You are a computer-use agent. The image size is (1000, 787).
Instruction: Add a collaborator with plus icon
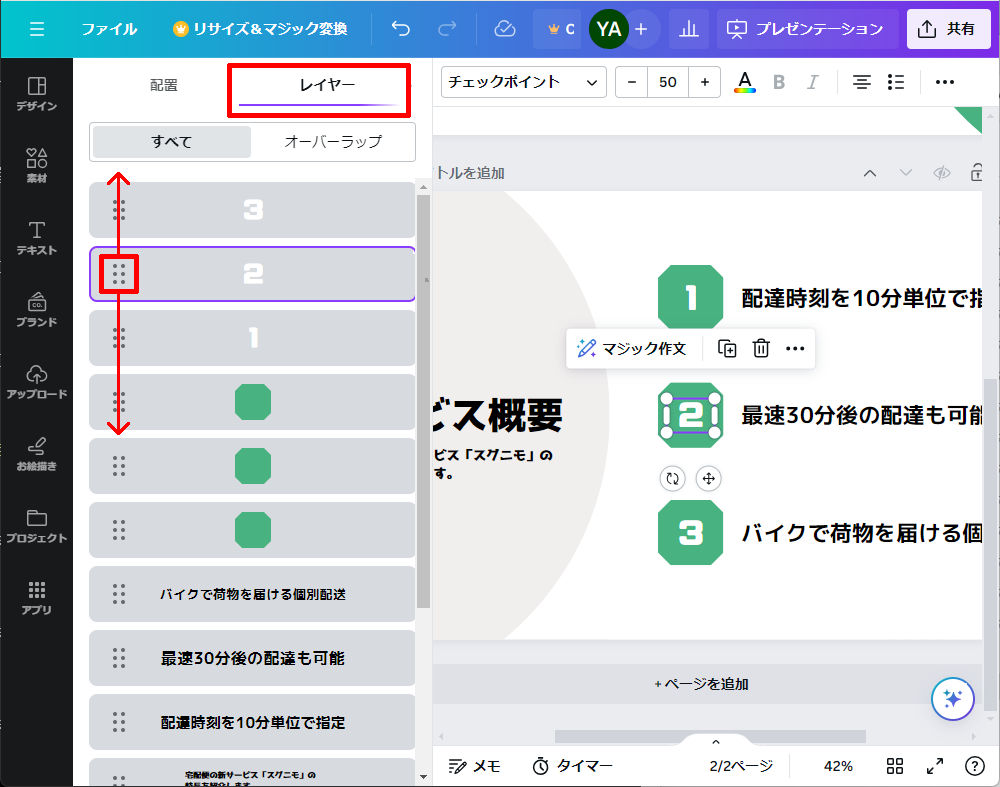(641, 29)
